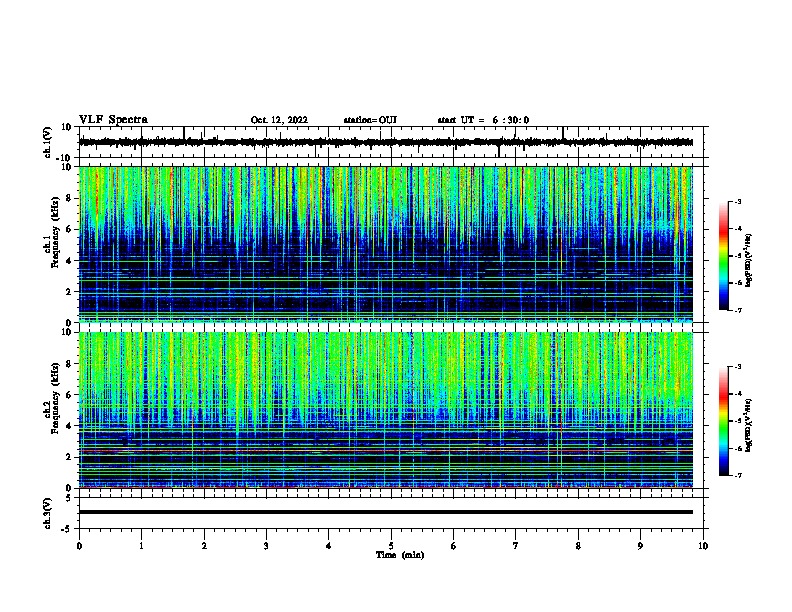The height and width of the screenshot is (612, 792).
Task: Click the "-3" label on ch.1 color bar
Action: (737, 202)
